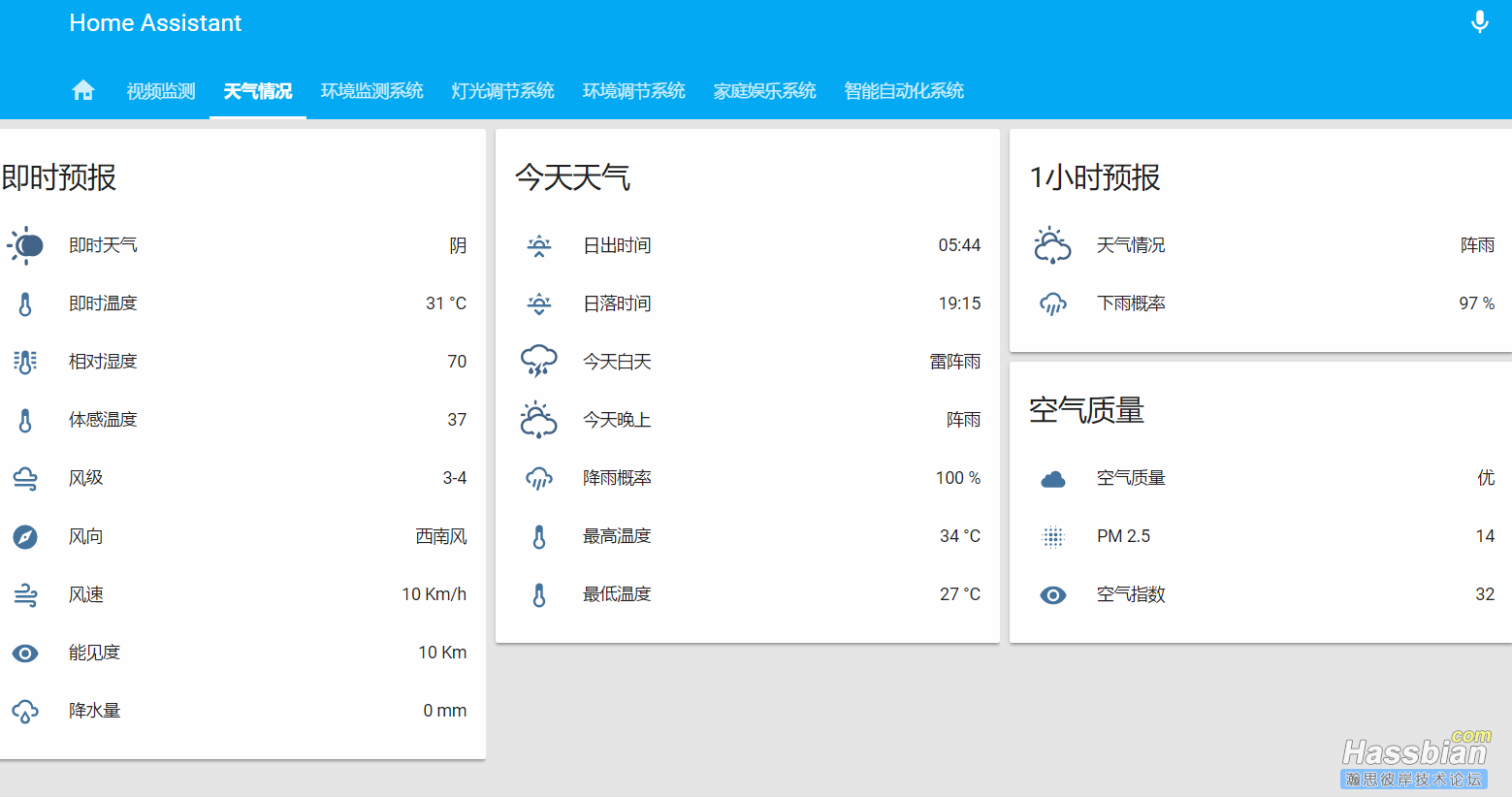
Task: Click the 即时预报 card title
Action: 58,177
